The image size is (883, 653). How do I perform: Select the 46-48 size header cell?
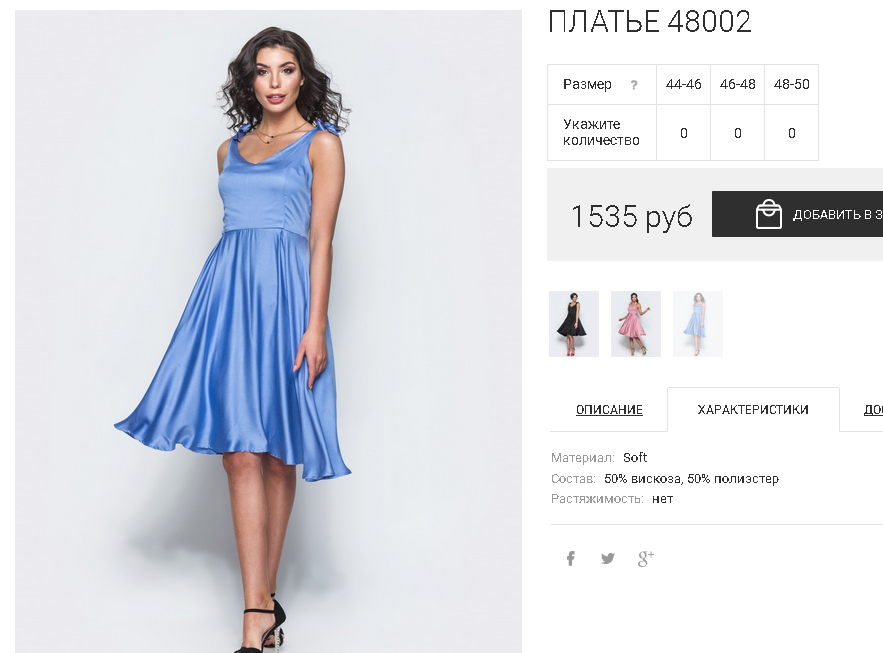(738, 84)
